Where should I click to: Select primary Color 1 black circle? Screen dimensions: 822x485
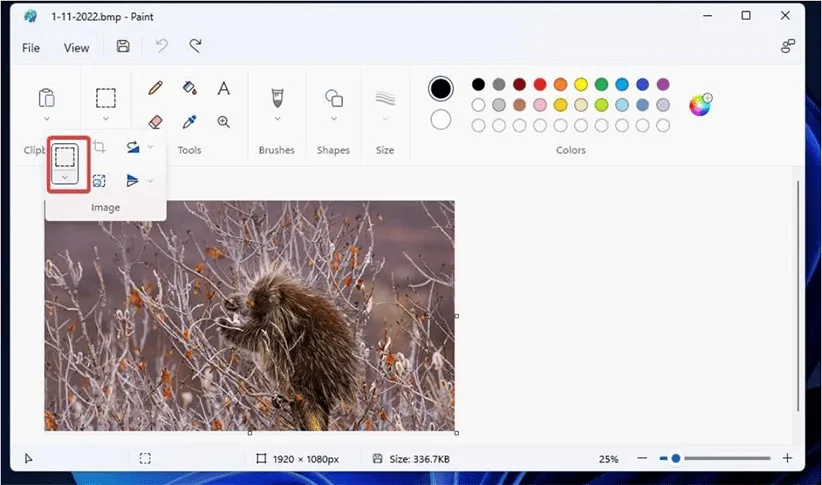pos(441,88)
